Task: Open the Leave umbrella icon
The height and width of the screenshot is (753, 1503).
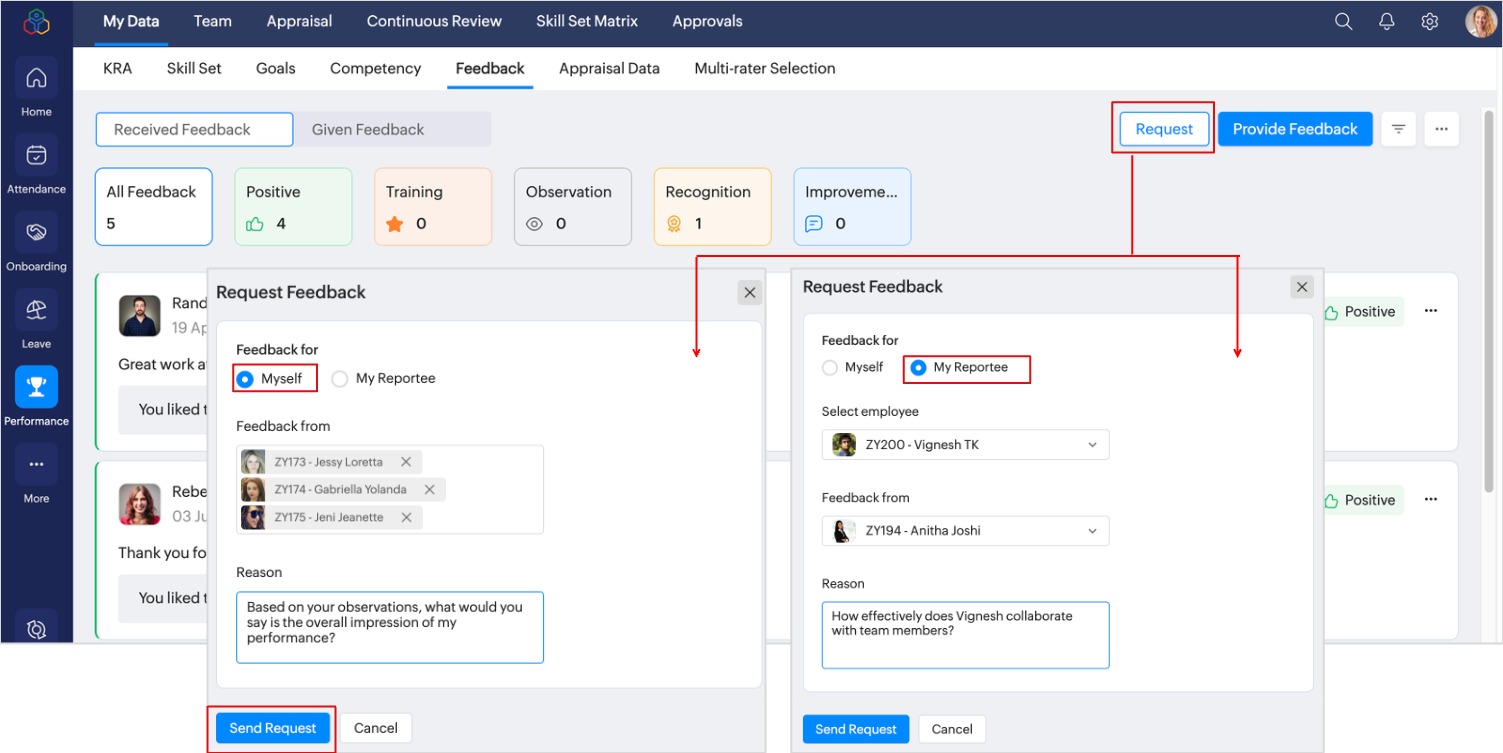Action: 36,311
